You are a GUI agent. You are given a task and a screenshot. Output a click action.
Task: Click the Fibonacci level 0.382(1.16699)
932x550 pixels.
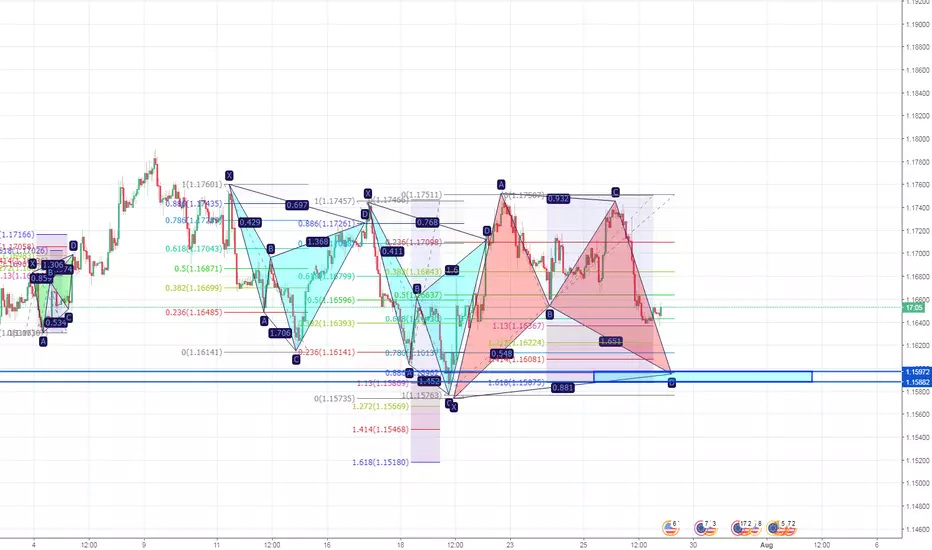pos(194,288)
